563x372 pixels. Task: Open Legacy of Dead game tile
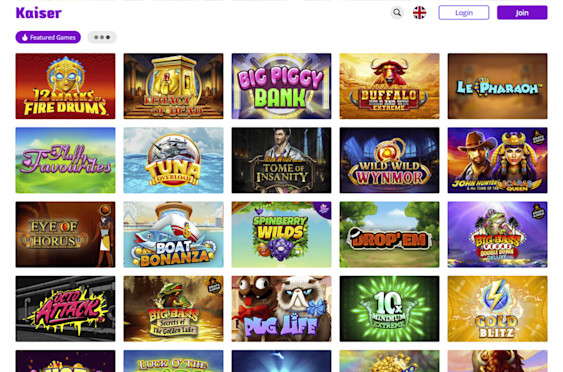point(173,86)
